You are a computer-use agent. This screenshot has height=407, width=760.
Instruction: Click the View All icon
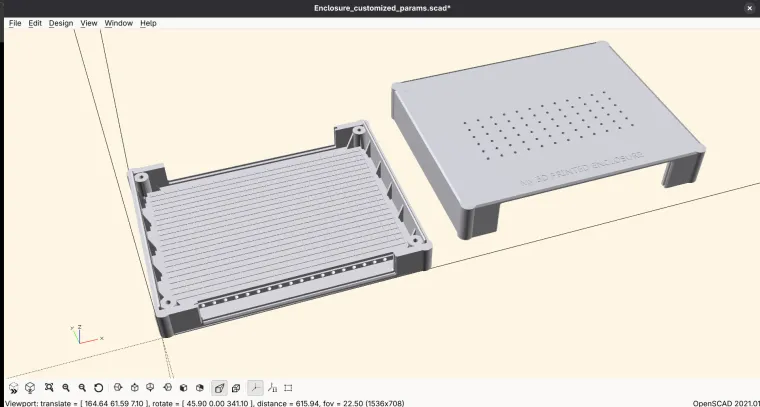click(x=49, y=388)
